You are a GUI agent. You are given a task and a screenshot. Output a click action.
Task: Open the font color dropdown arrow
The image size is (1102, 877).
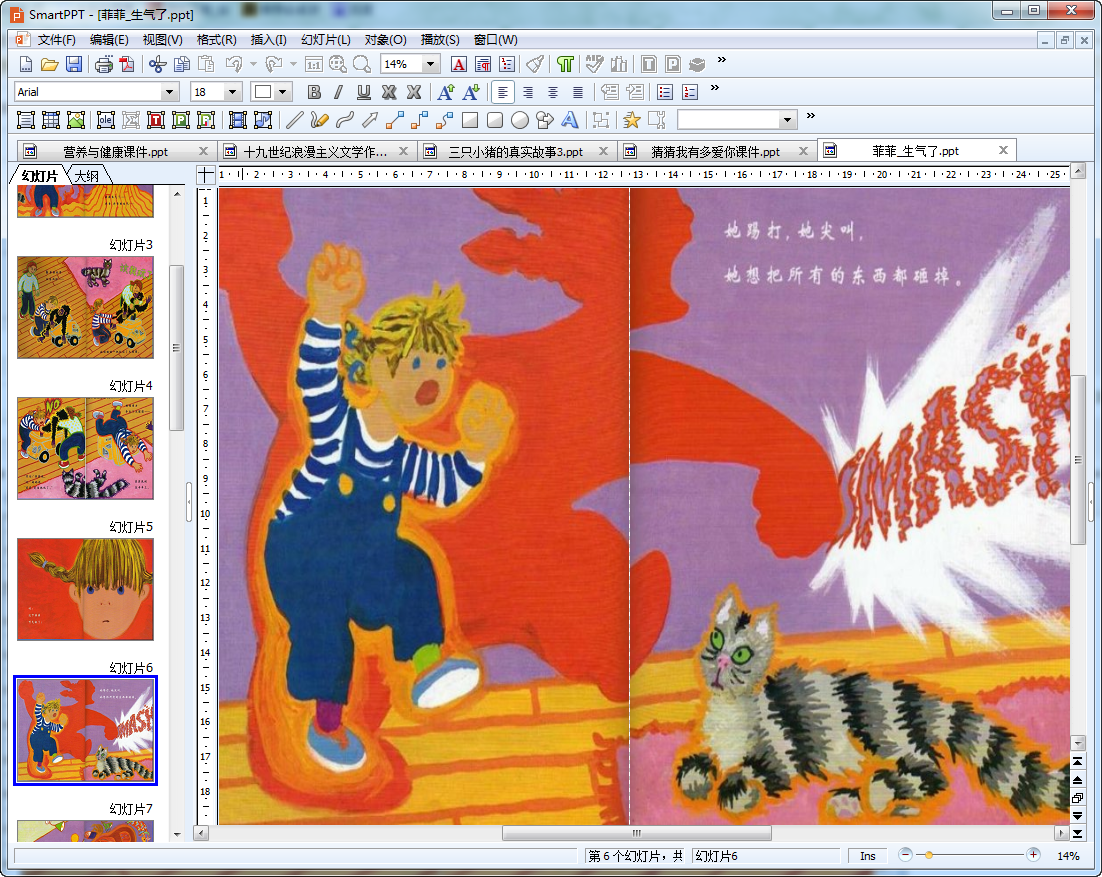coord(283,92)
